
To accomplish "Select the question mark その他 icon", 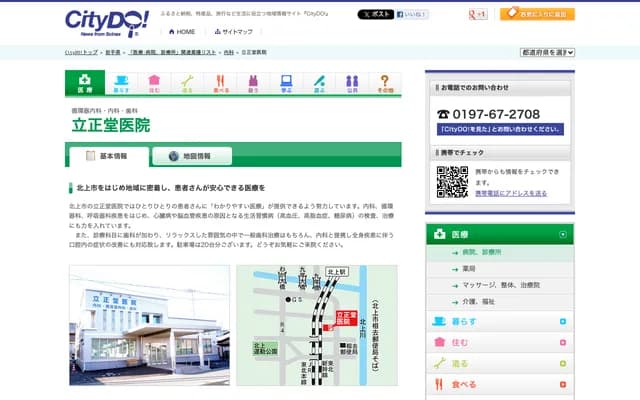I will click(x=385, y=83).
